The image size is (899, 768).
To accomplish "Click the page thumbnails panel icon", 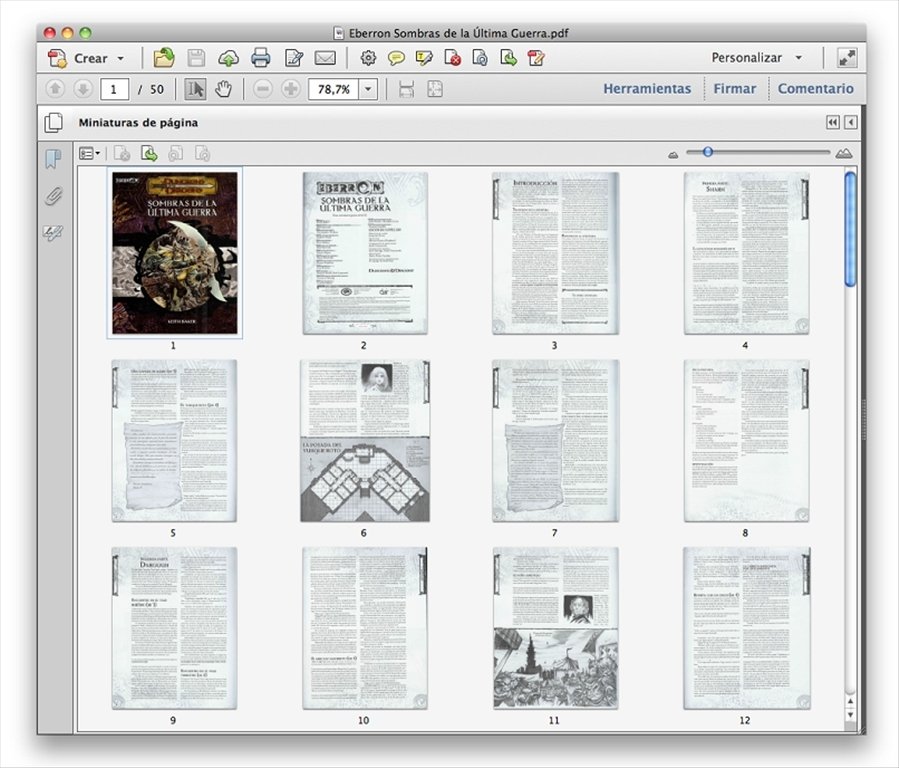I will pyautogui.click(x=53, y=122).
